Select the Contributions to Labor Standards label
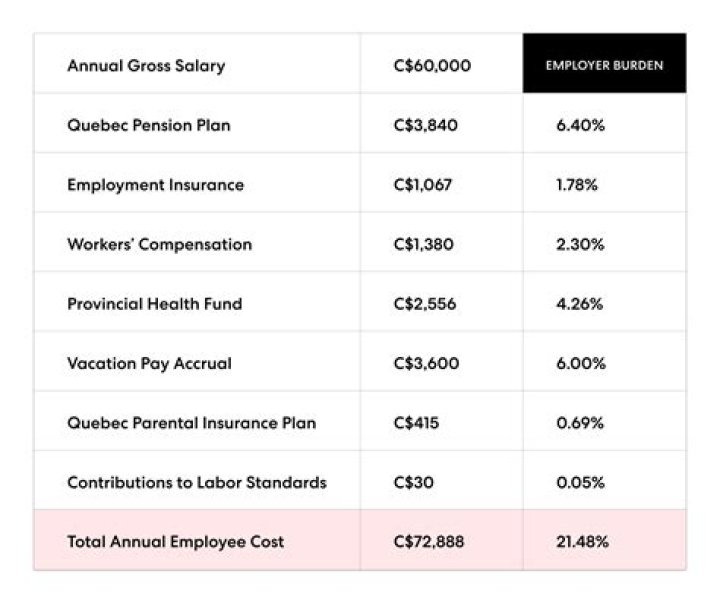Screen dimensions: 720x603 [x=196, y=482]
